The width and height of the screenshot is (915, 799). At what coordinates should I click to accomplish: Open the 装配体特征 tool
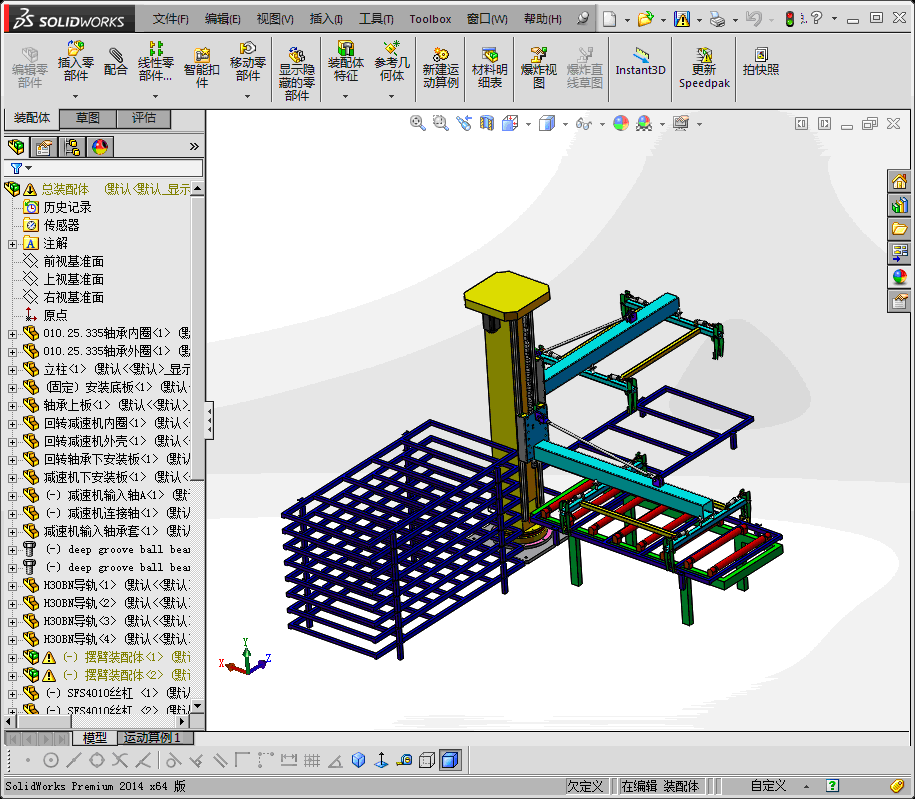(x=345, y=61)
